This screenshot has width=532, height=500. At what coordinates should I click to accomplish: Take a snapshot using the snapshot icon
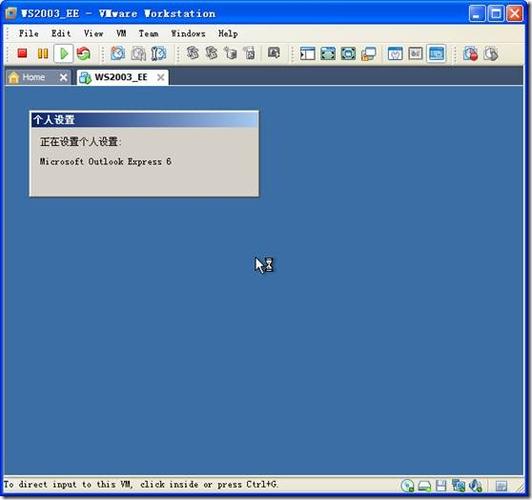pyautogui.click(x=118, y=54)
